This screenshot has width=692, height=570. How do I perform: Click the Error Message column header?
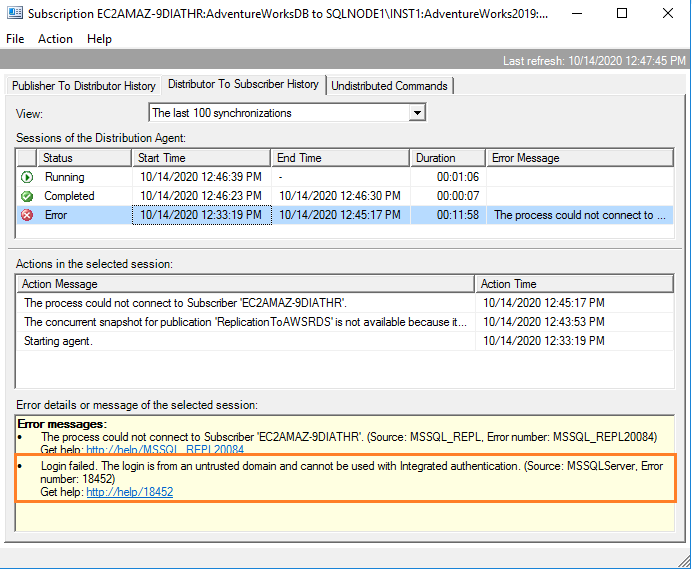pyautogui.click(x=580, y=158)
